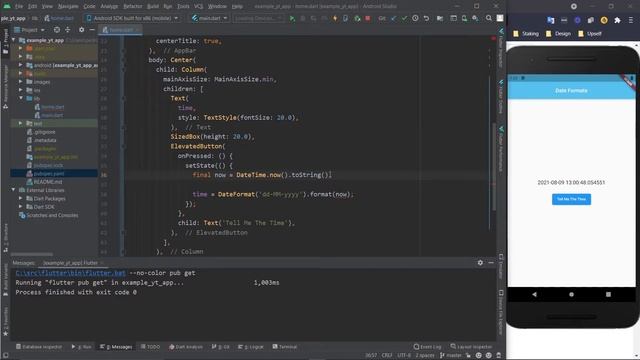Collapse External Libraries node

point(14,190)
